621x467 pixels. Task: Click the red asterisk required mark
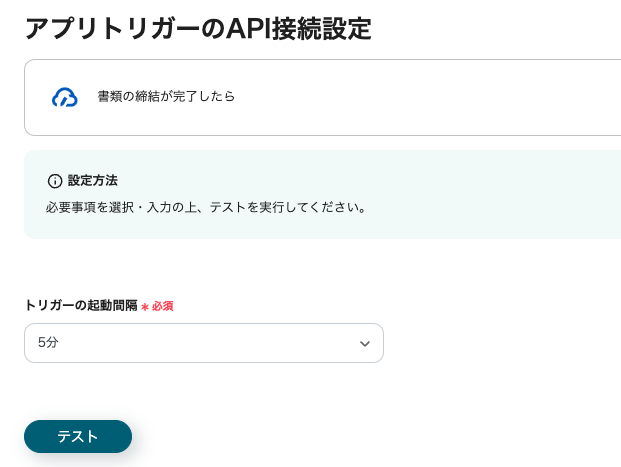coord(145,307)
